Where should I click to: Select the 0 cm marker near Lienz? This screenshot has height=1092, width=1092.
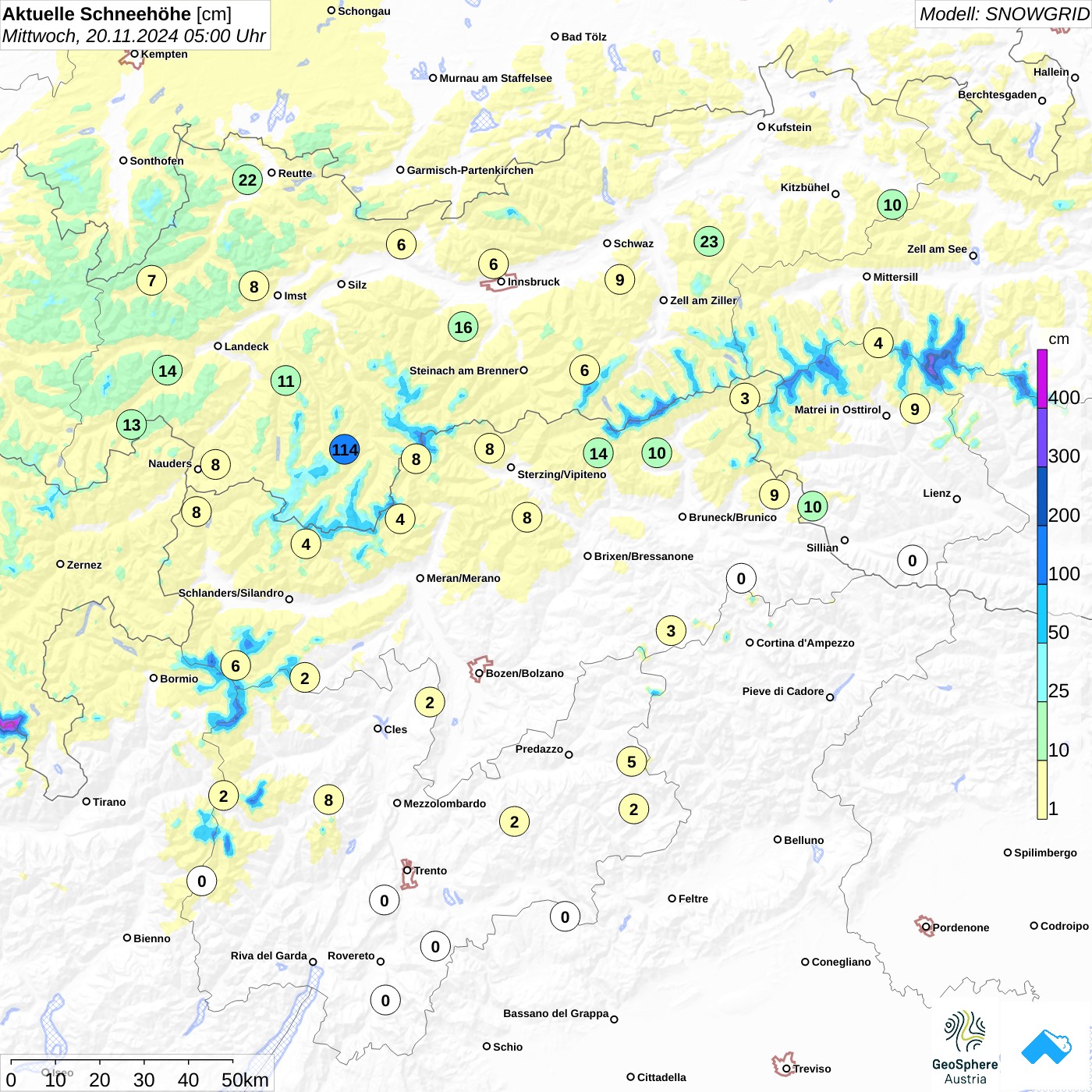pyautogui.click(x=913, y=560)
